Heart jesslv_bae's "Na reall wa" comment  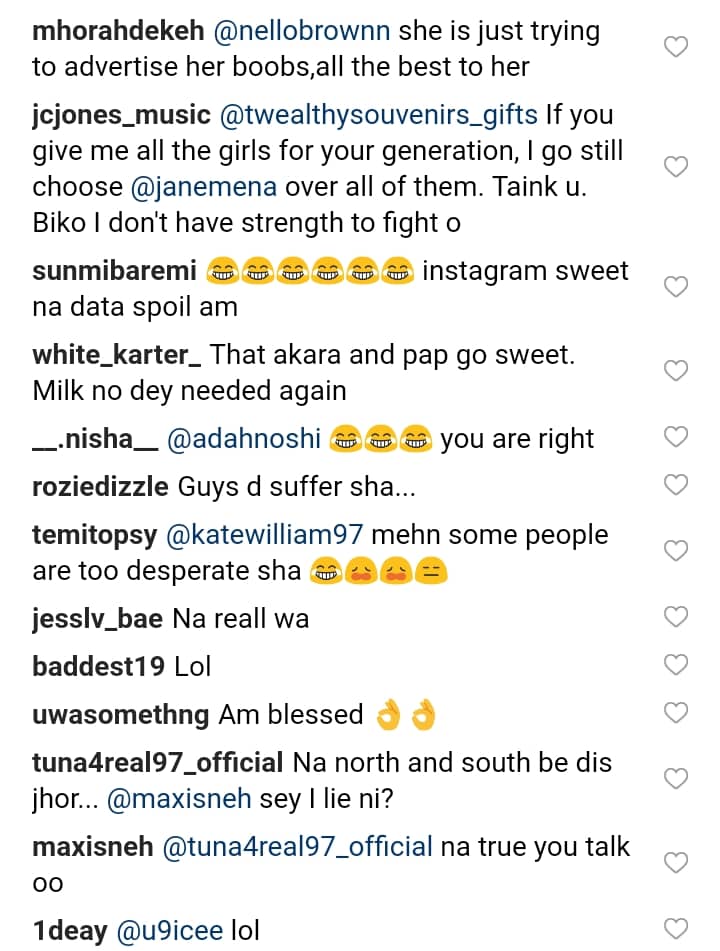676,617
